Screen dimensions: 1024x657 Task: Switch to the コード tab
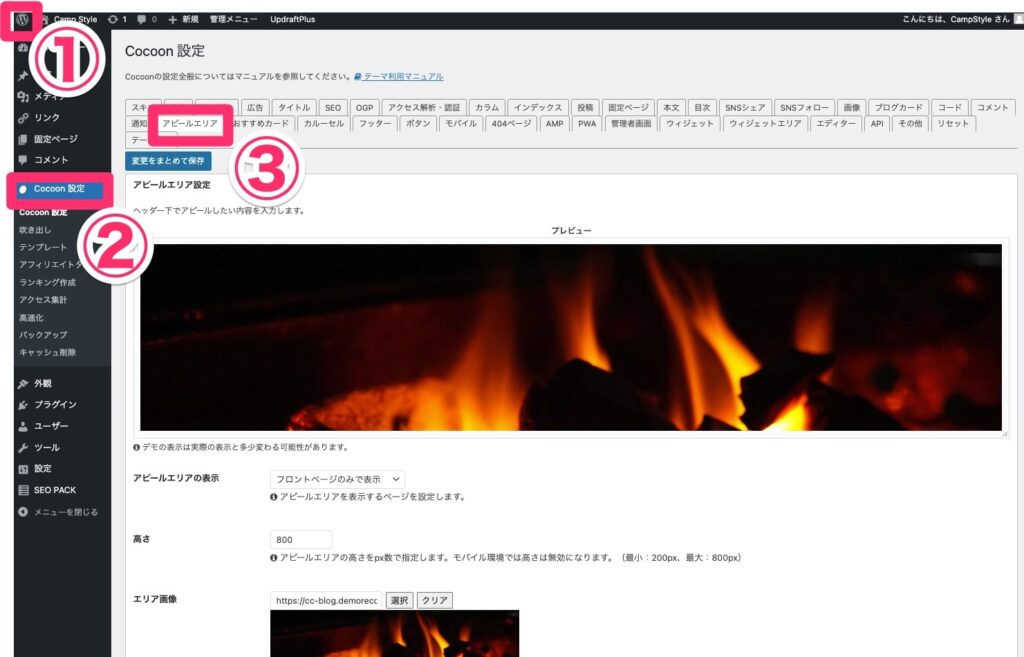(950, 108)
